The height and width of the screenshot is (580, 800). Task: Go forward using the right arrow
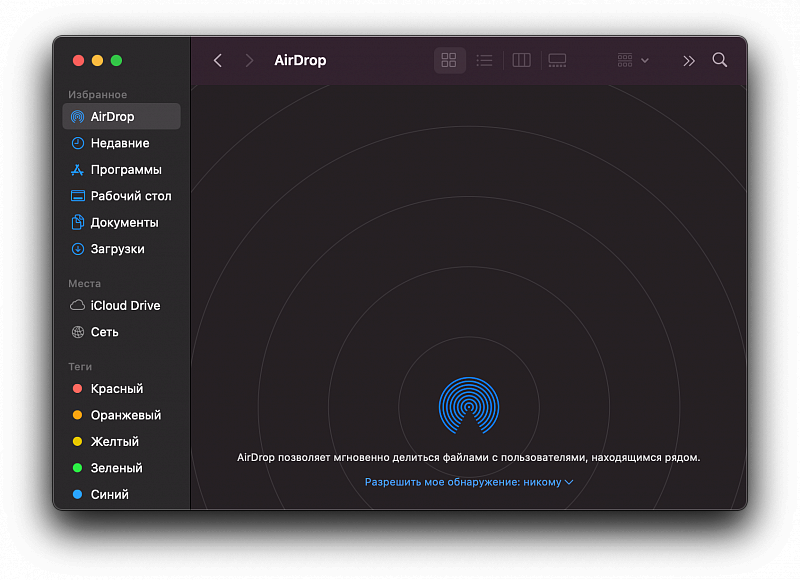[249, 60]
